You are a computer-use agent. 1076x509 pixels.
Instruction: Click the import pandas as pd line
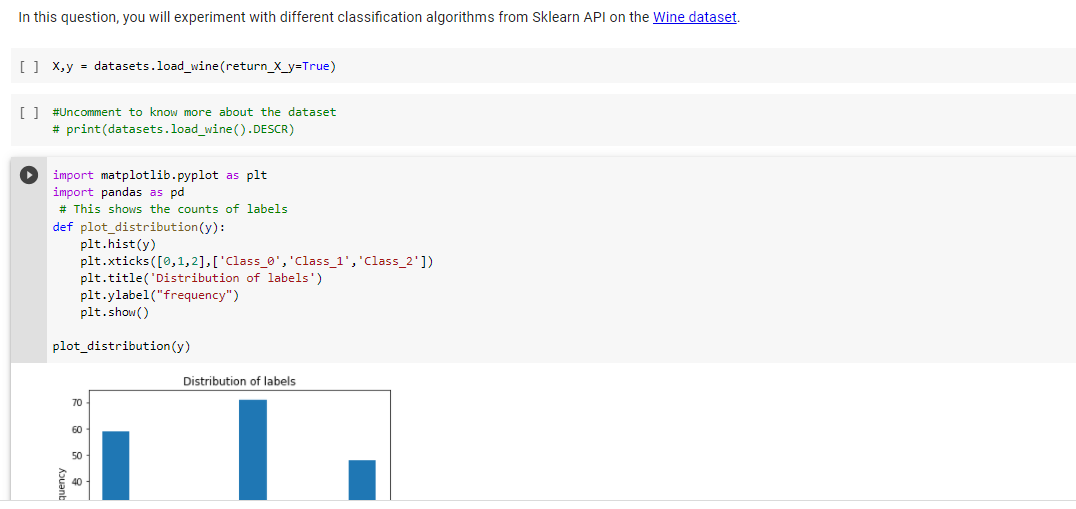[x=119, y=192]
